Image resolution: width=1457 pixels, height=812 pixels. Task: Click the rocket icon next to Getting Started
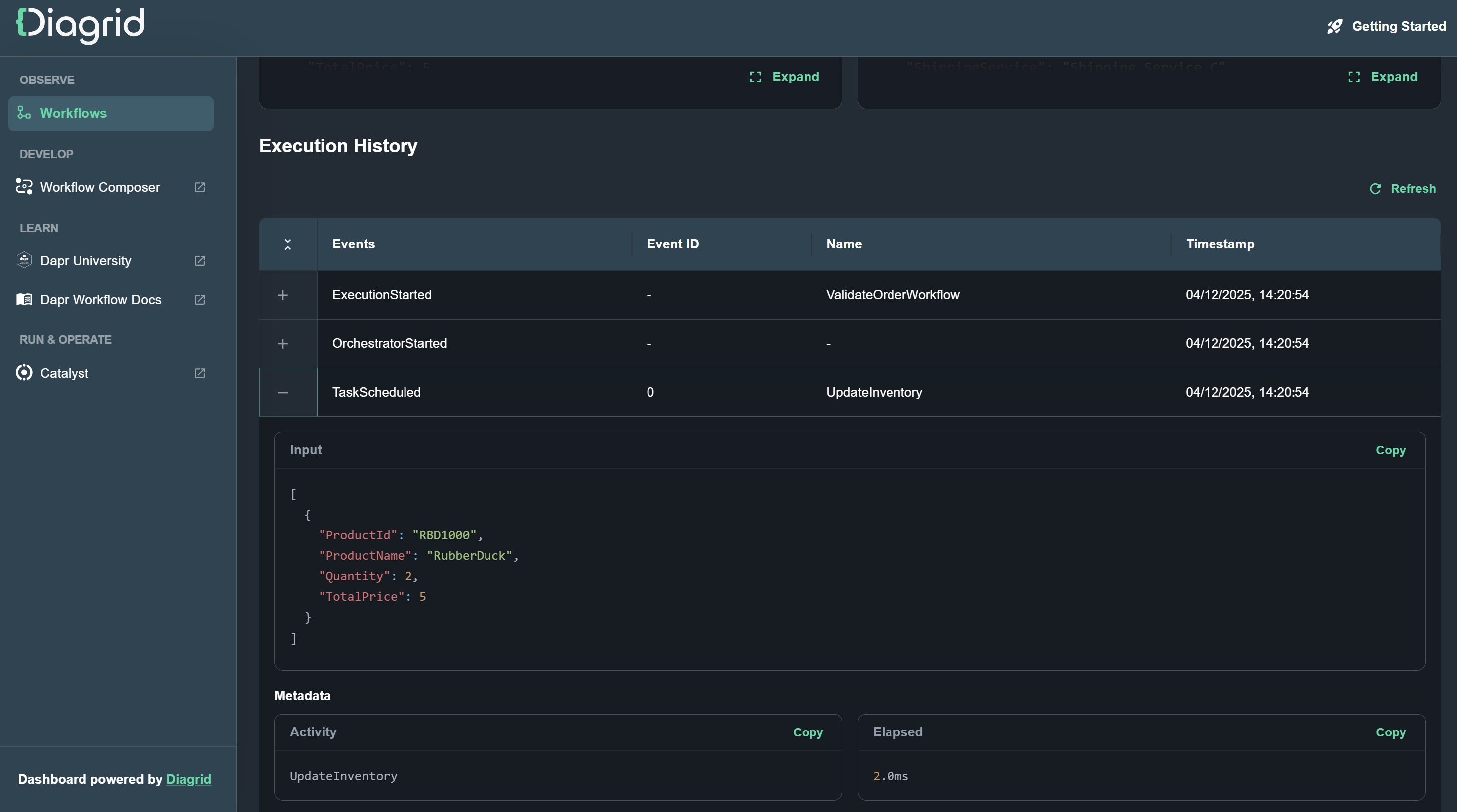point(1335,26)
